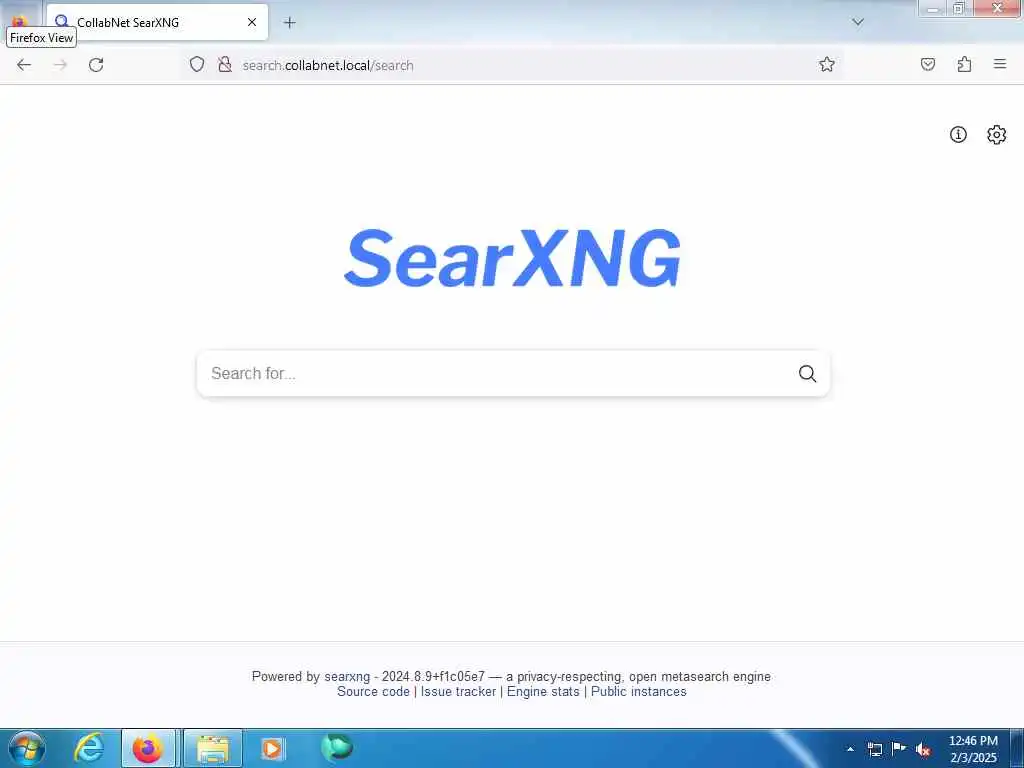This screenshot has width=1024, height=768.
Task: Save page to Pocket
Action: pyautogui.click(x=927, y=64)
